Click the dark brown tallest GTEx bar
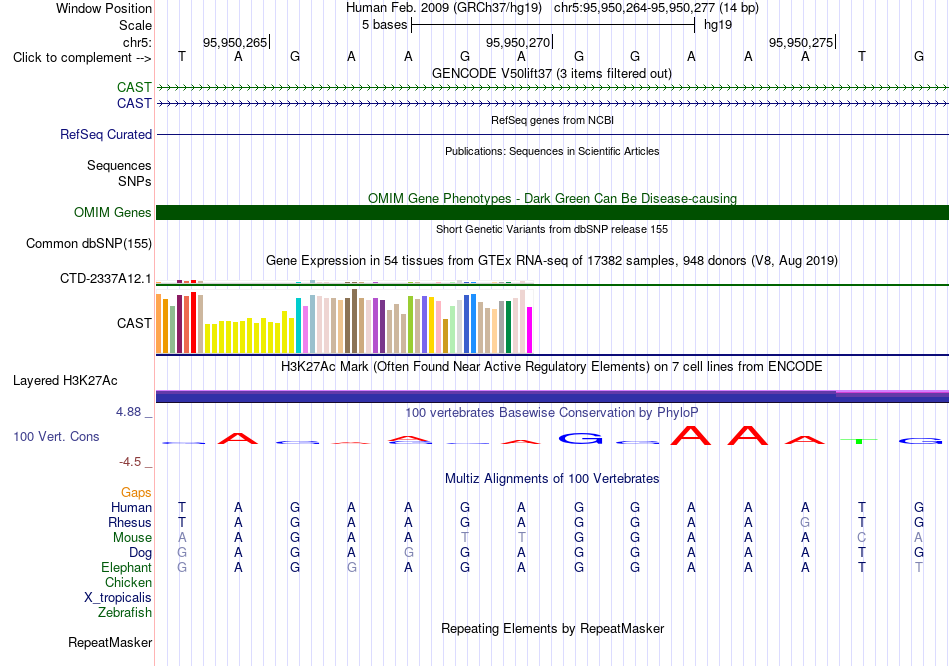This screenshot has height=666, width=950. click(x=354, y=321)
